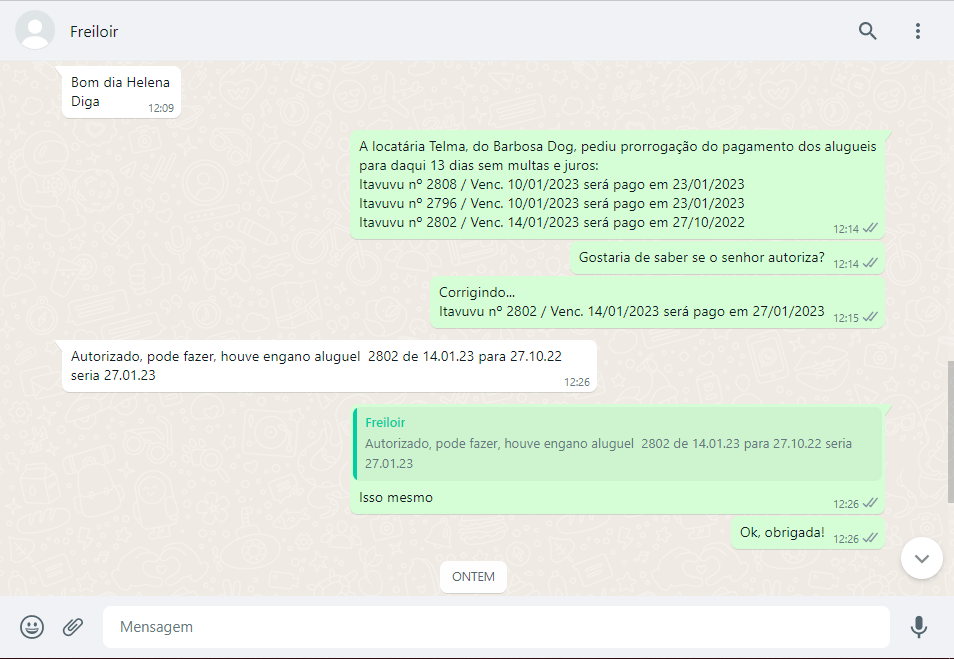Open the three-dot chat menu
The width and height of the screenshot is (954, 659).
pyautogui.click(x=917, y=31)
